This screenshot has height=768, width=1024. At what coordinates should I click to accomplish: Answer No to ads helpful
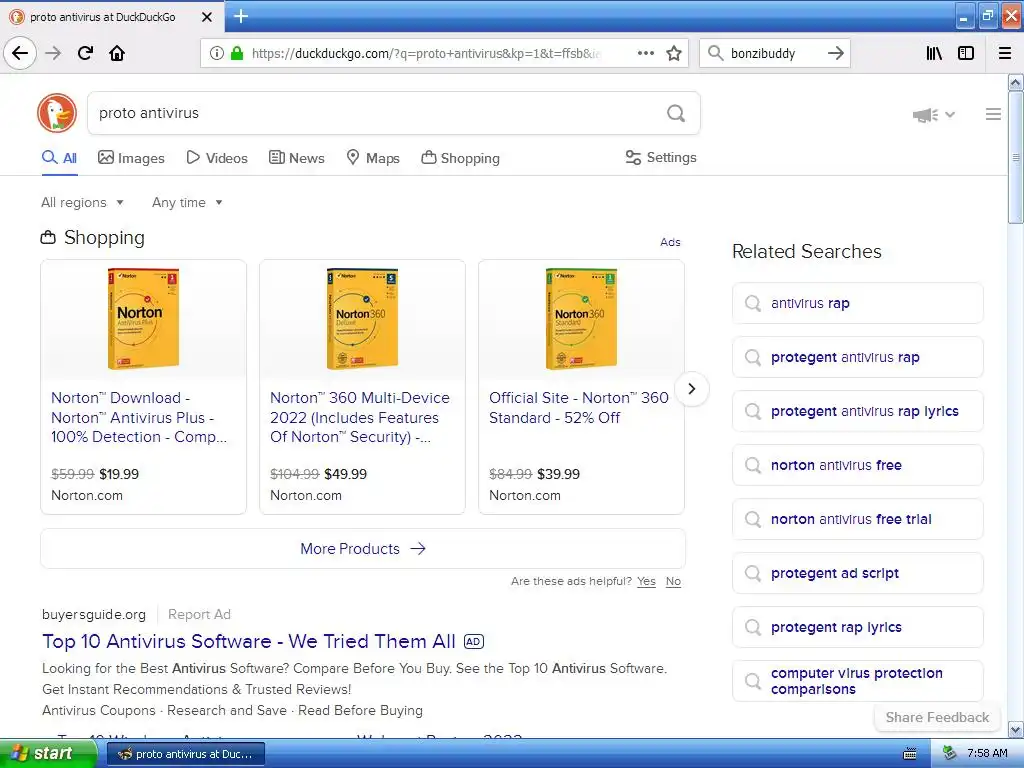click(673, 581)
